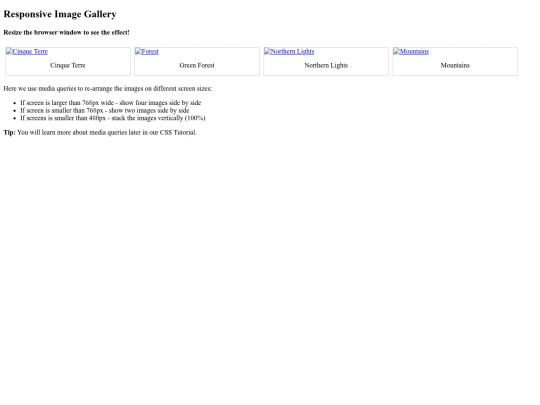Image resolution: width=540 pixels, height=405 pixels.
Task: Click the 'Mountains' caption below the link
Action: tap(455, 65)
